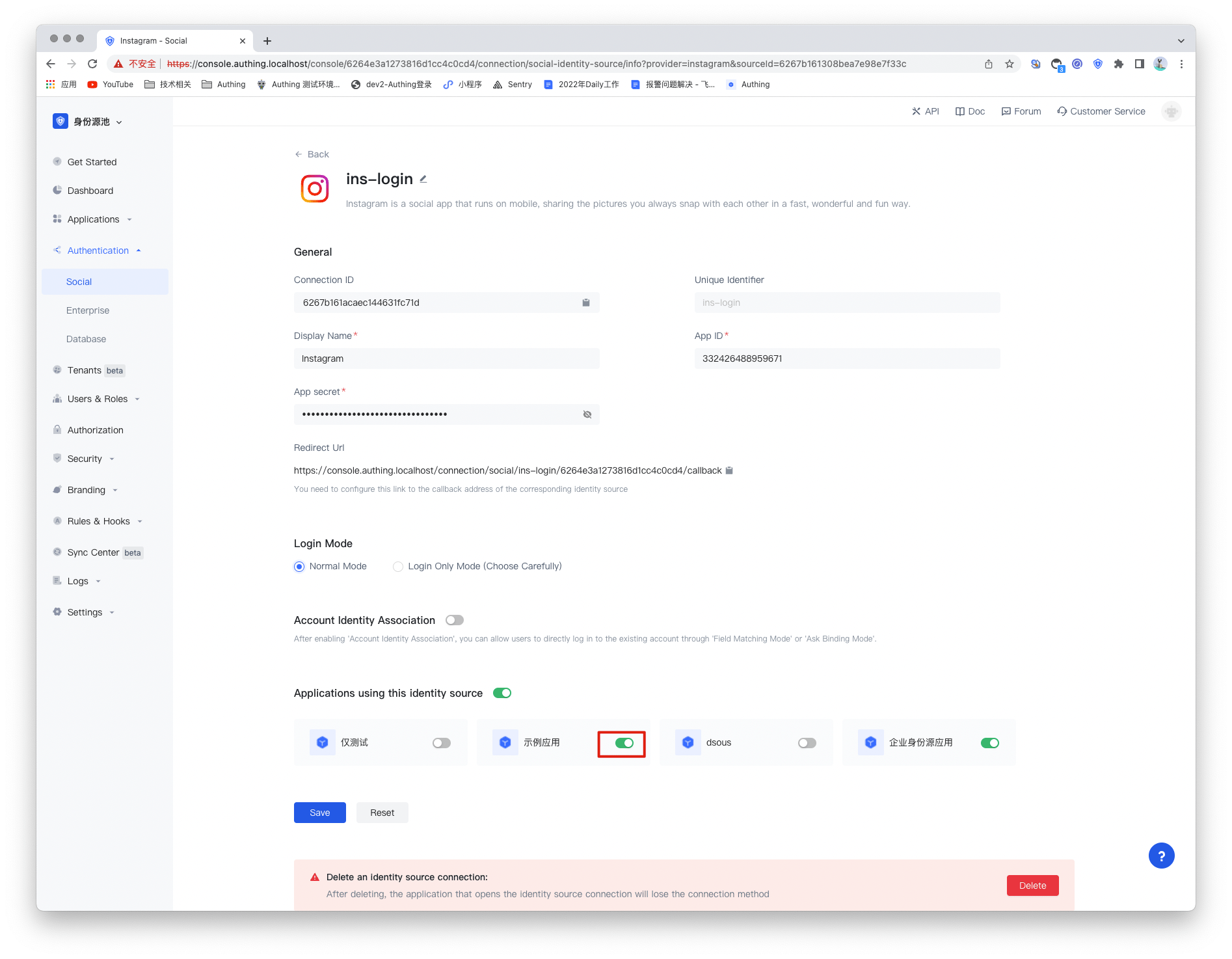1232x959 pixels.
Task: Open Enterprise under Authentication
Action: [88, 310]
